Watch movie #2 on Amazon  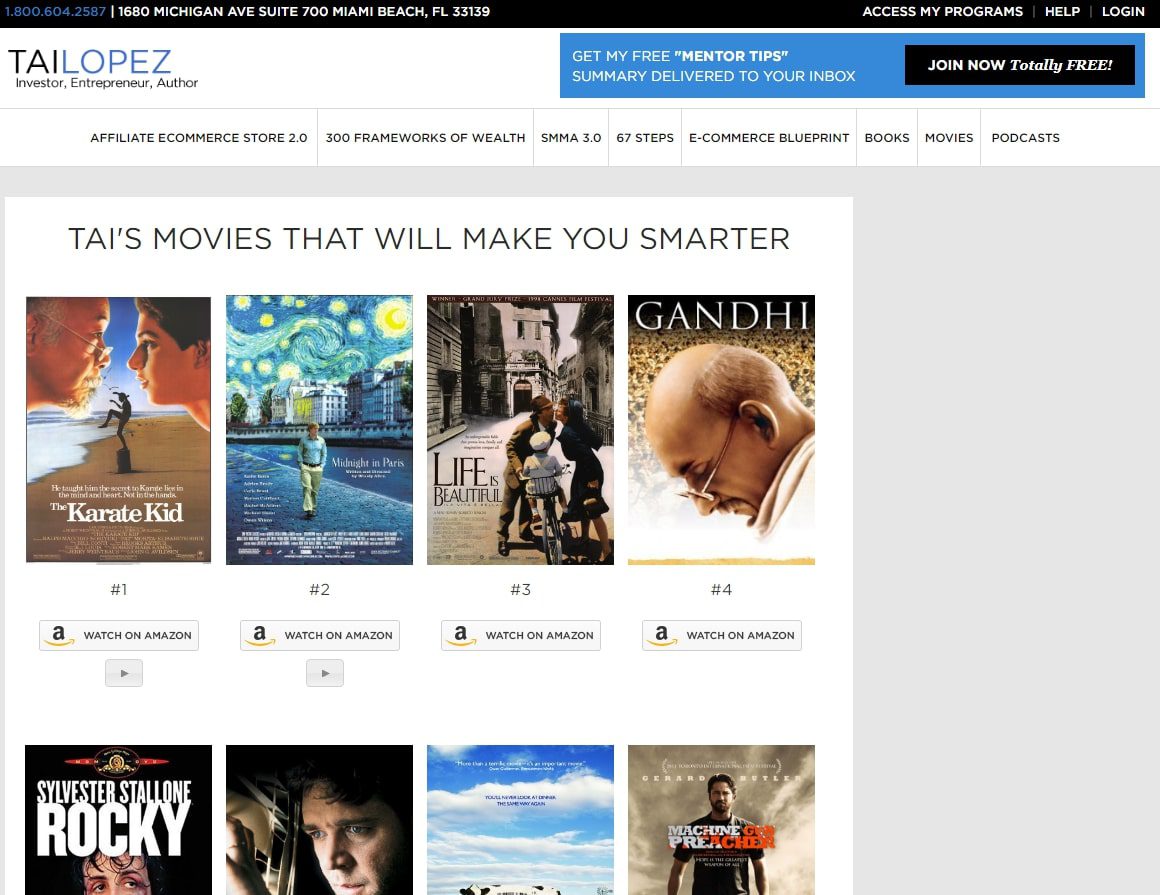[x=320, y=635]
